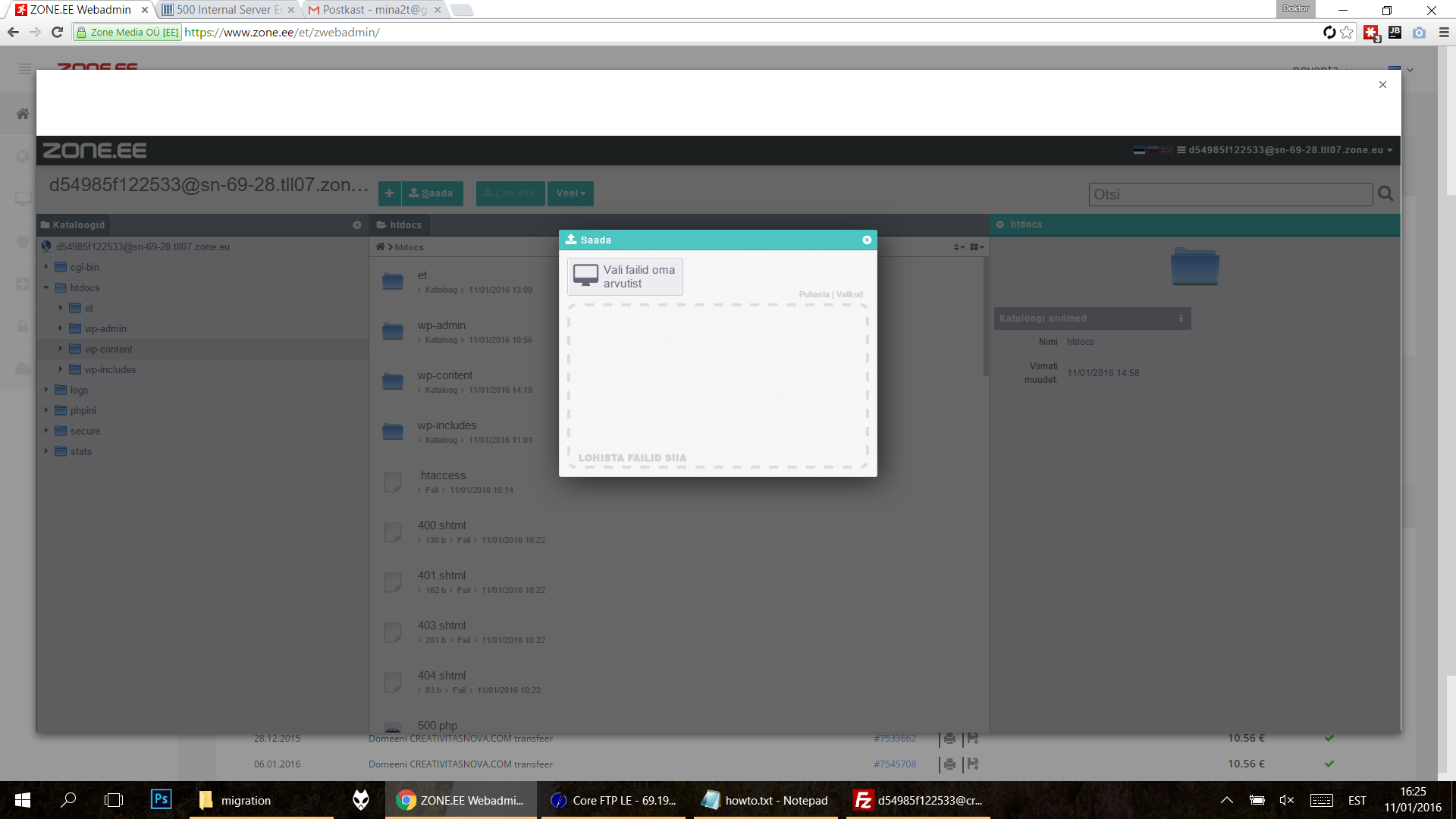The image size is (1456, 819).
Task: Expand the 'et' folder in sidebar tree
Action: click(60, 307)
